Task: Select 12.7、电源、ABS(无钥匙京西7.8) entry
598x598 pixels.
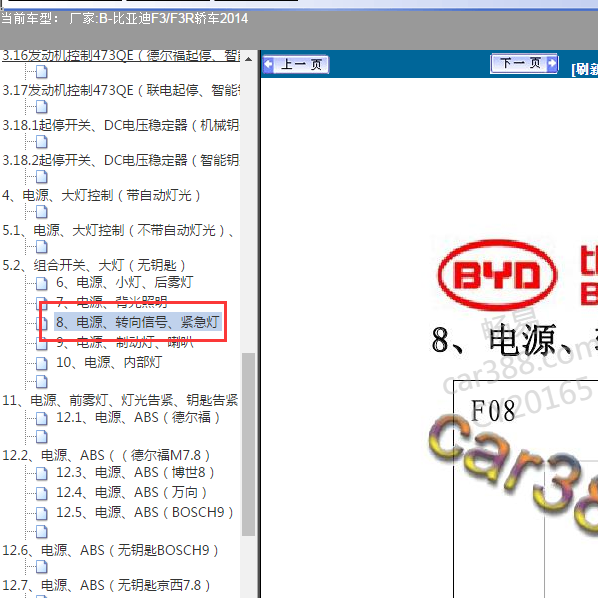Action: pos(106,585)
